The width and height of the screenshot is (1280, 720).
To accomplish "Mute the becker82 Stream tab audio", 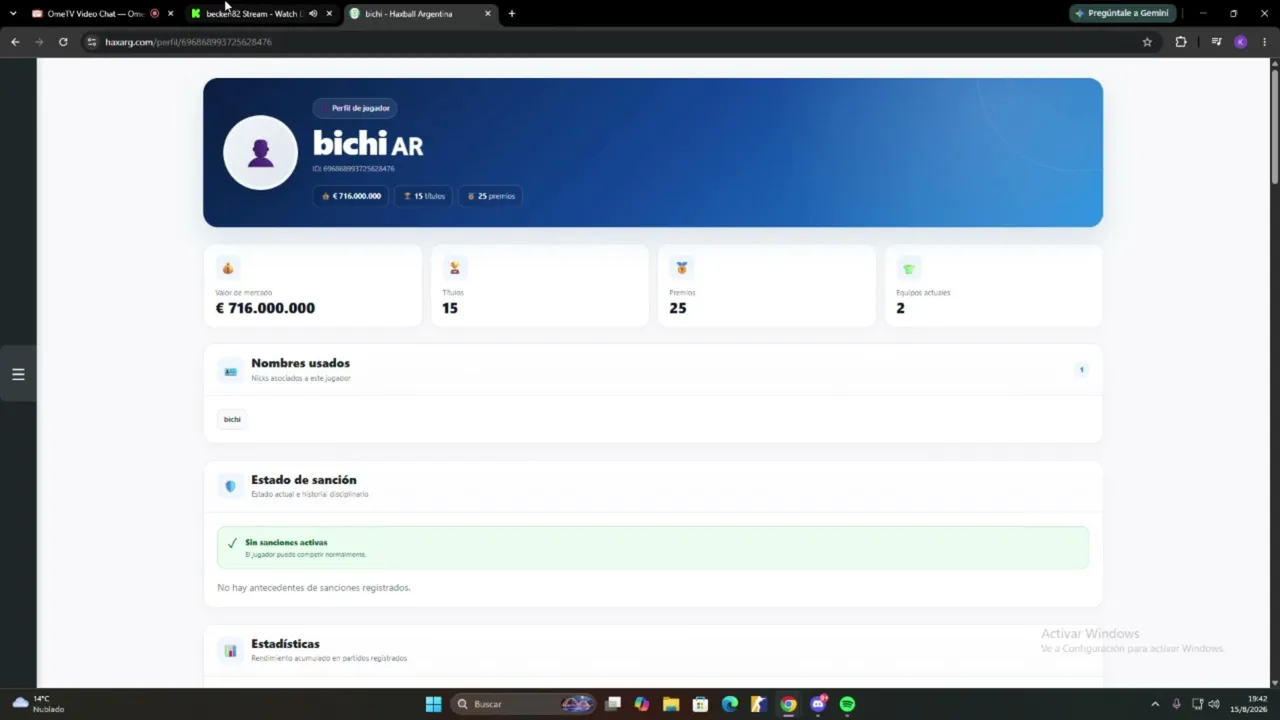I will tap(313, 14).
